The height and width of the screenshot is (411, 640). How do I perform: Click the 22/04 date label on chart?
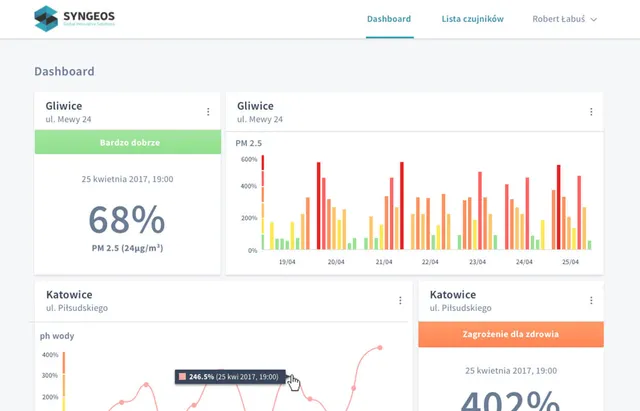430,262
